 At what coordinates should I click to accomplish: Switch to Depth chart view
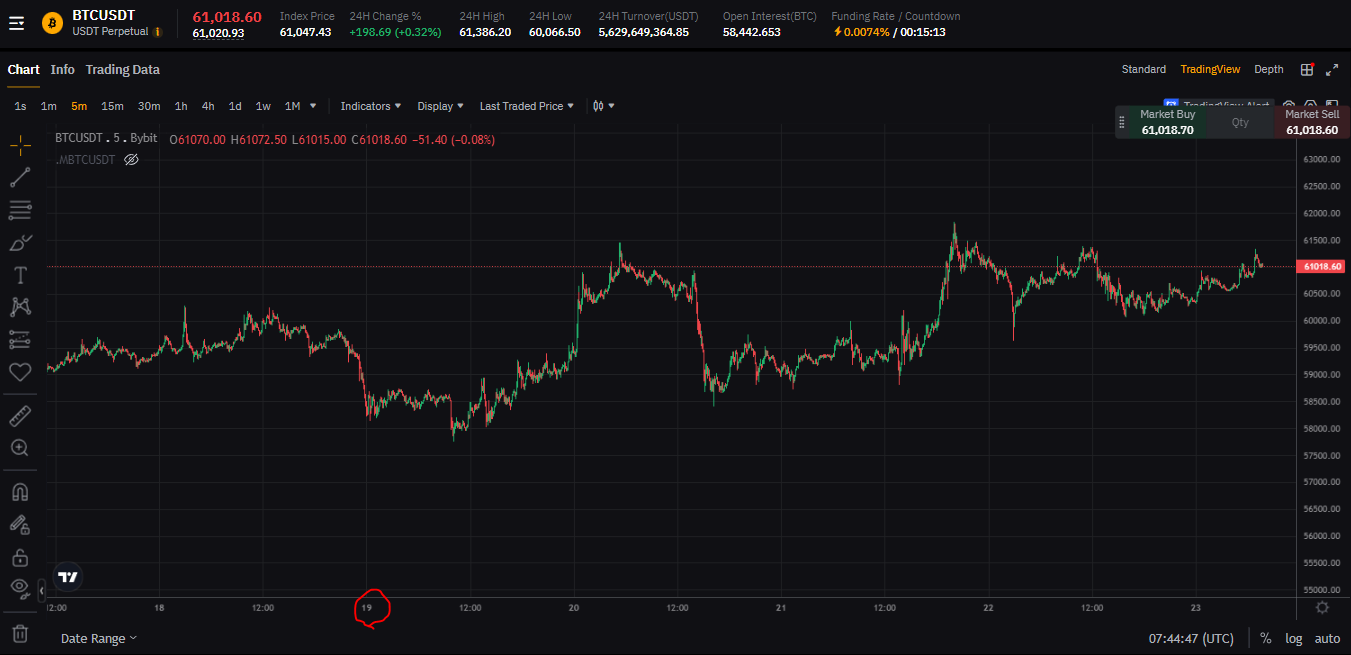[x=1269, y=69]
